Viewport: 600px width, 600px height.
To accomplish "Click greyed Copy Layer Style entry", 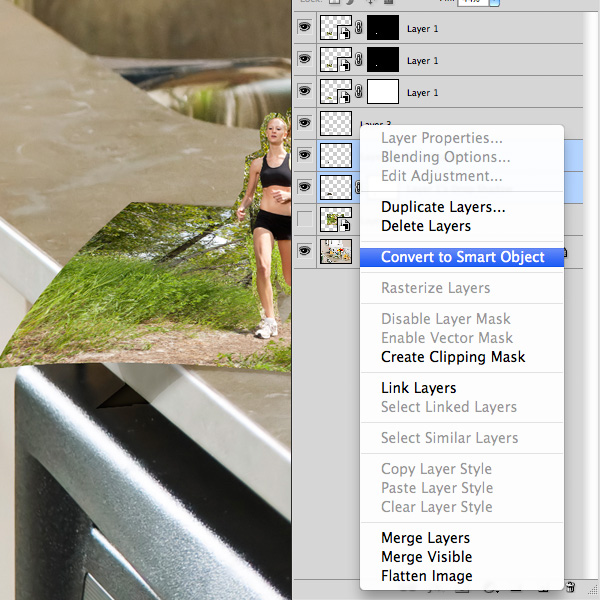I will click(x=436, y=469).
